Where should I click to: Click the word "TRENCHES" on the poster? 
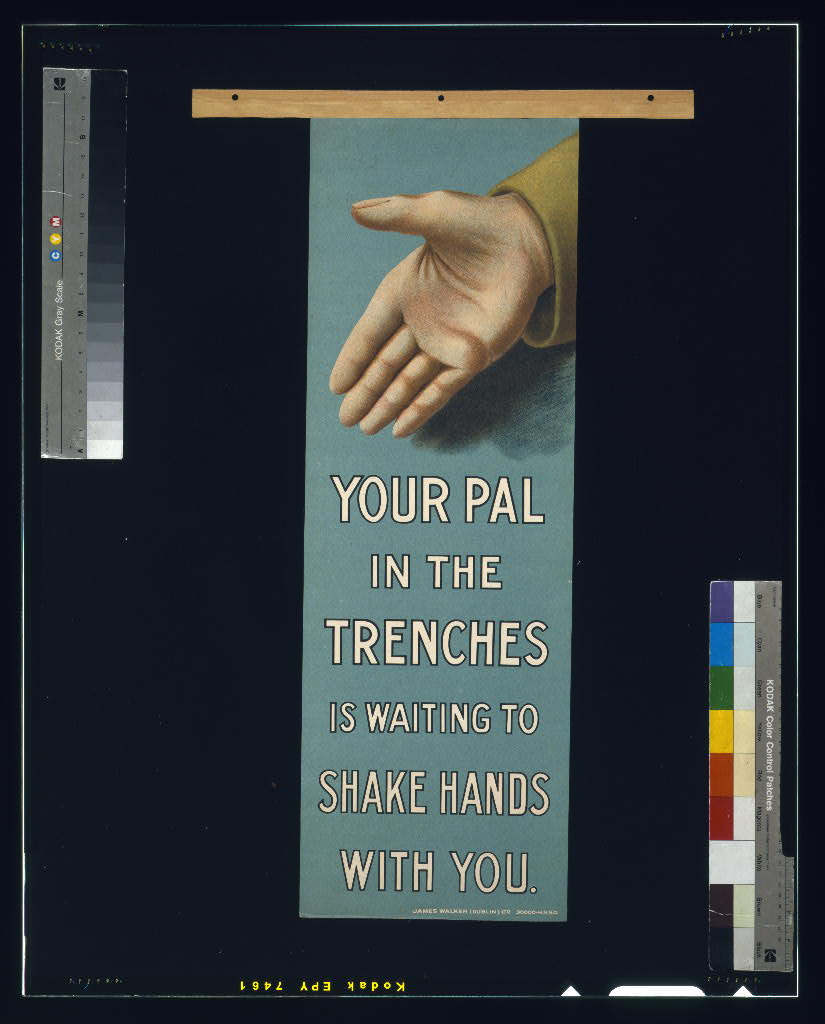[436, 643]
